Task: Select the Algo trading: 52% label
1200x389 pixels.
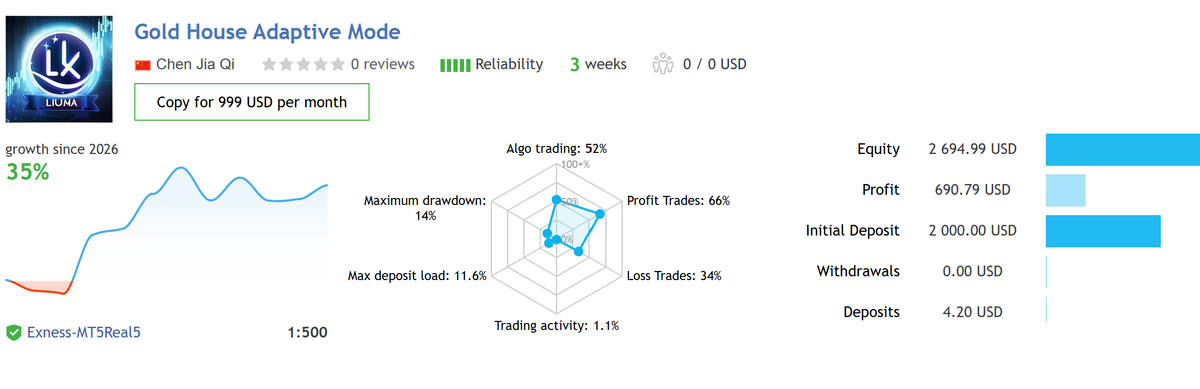Action: [x=557, y=148]
